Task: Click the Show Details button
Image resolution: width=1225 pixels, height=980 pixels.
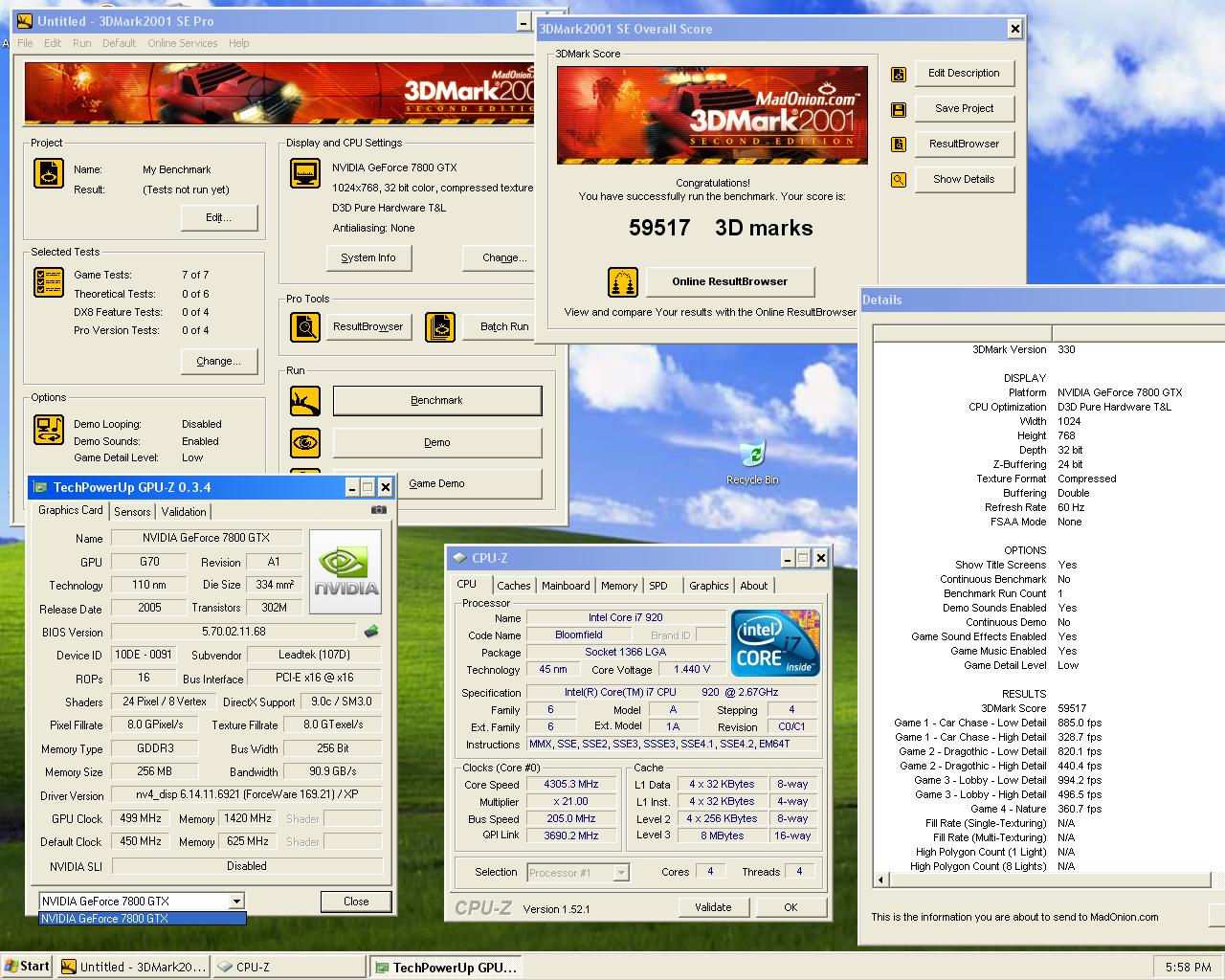Action: (964, 179)
